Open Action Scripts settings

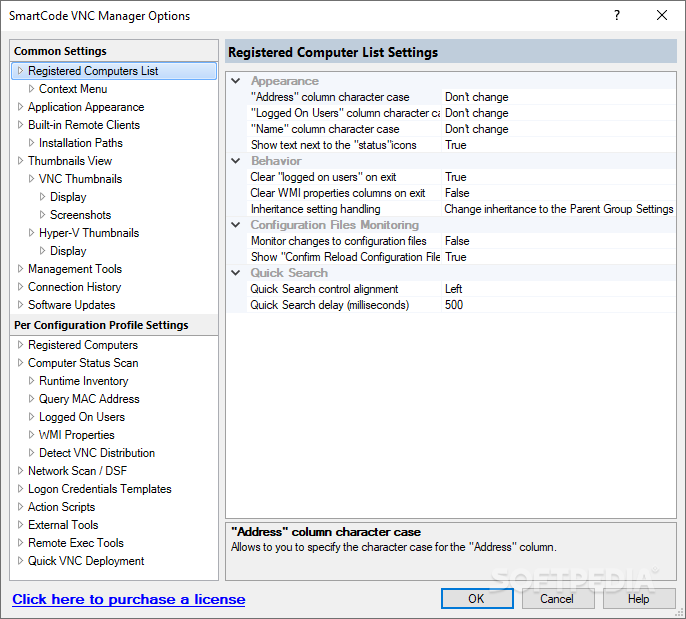click(x=62, y=507)
